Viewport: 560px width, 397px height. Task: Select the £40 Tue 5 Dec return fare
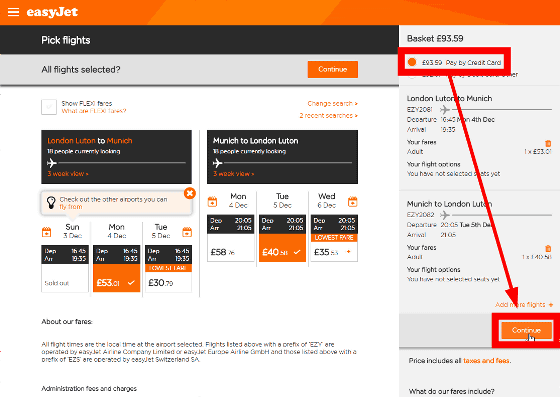coord(282,238)
